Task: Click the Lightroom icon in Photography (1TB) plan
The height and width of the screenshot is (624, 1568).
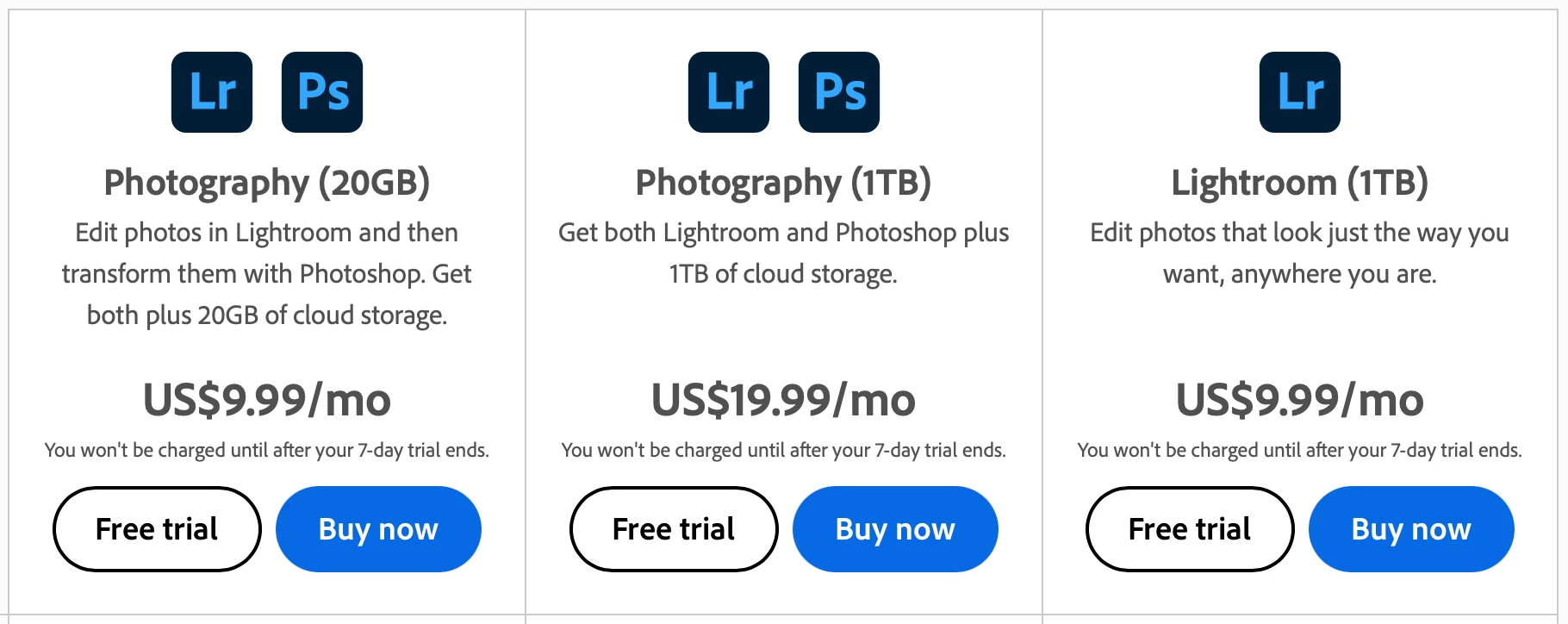Action: click(729, 92)
